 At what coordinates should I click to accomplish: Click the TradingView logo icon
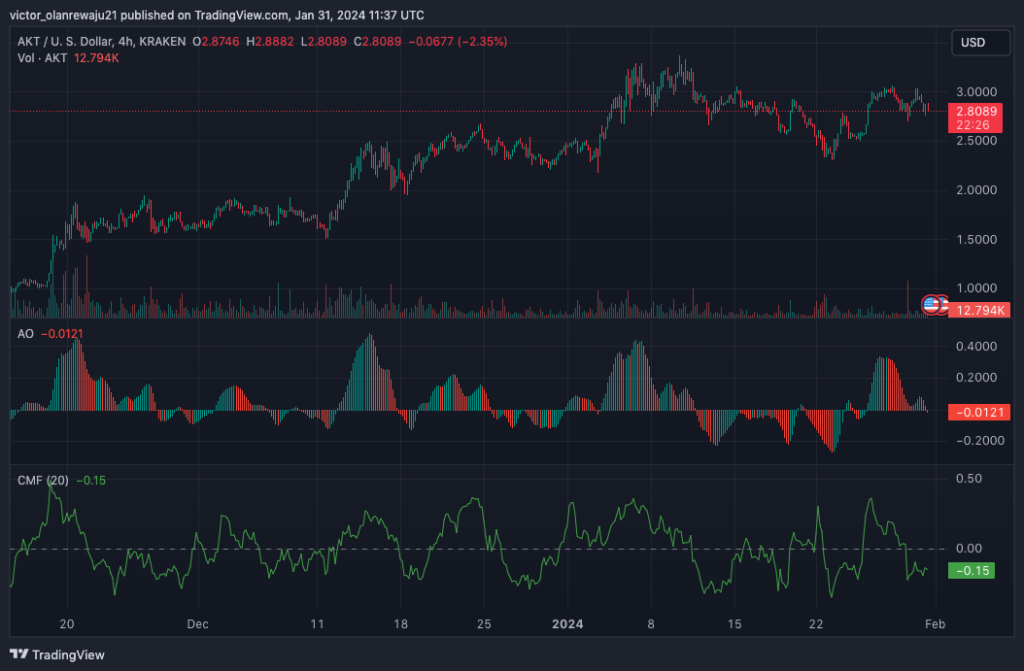[19, 654]
